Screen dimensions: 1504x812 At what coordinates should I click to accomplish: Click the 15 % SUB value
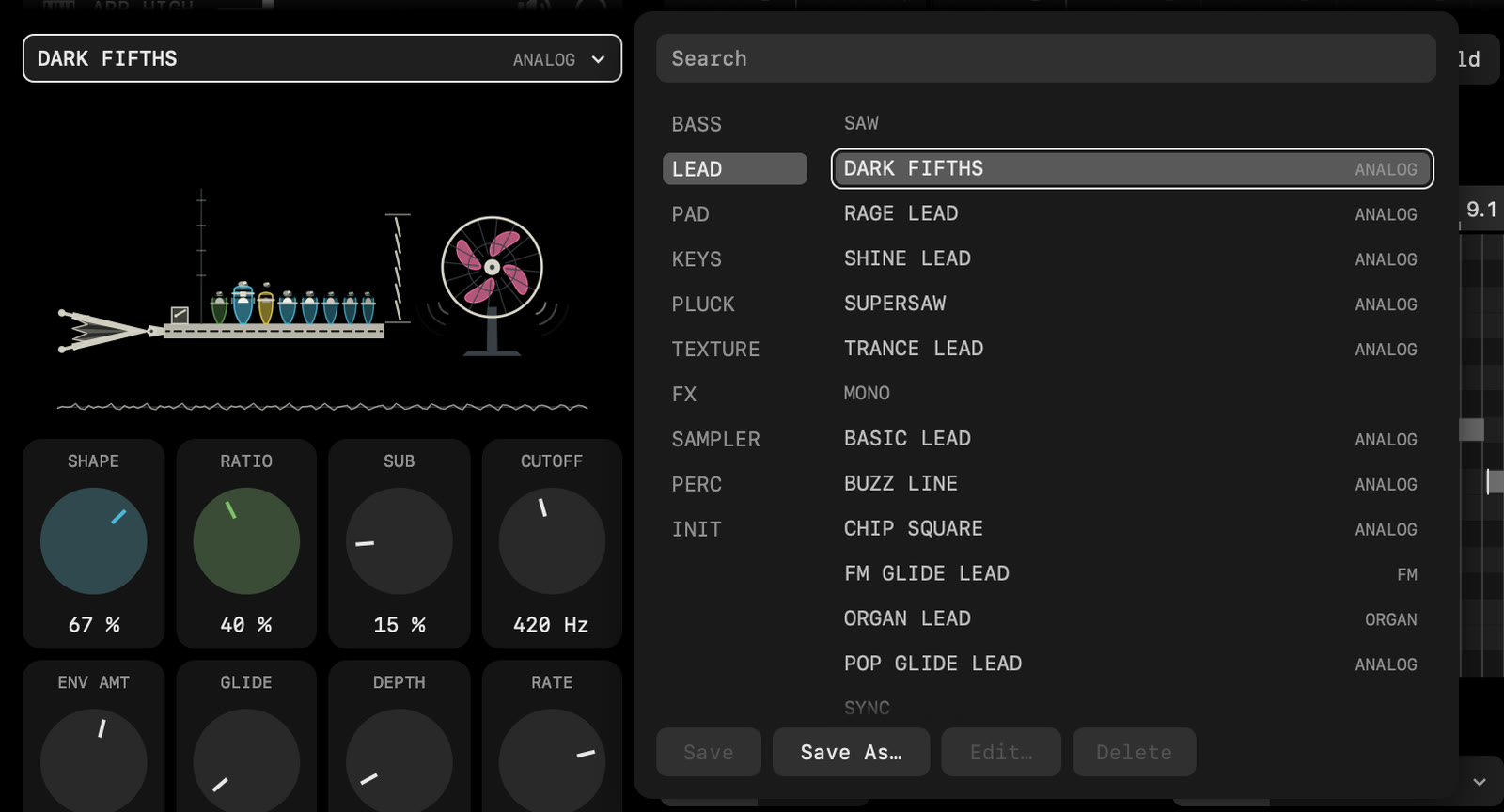[x=399, y=625]
